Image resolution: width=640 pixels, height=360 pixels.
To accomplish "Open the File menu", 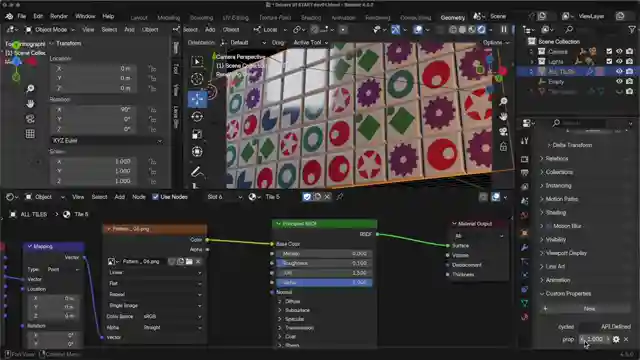I will 22,16.
